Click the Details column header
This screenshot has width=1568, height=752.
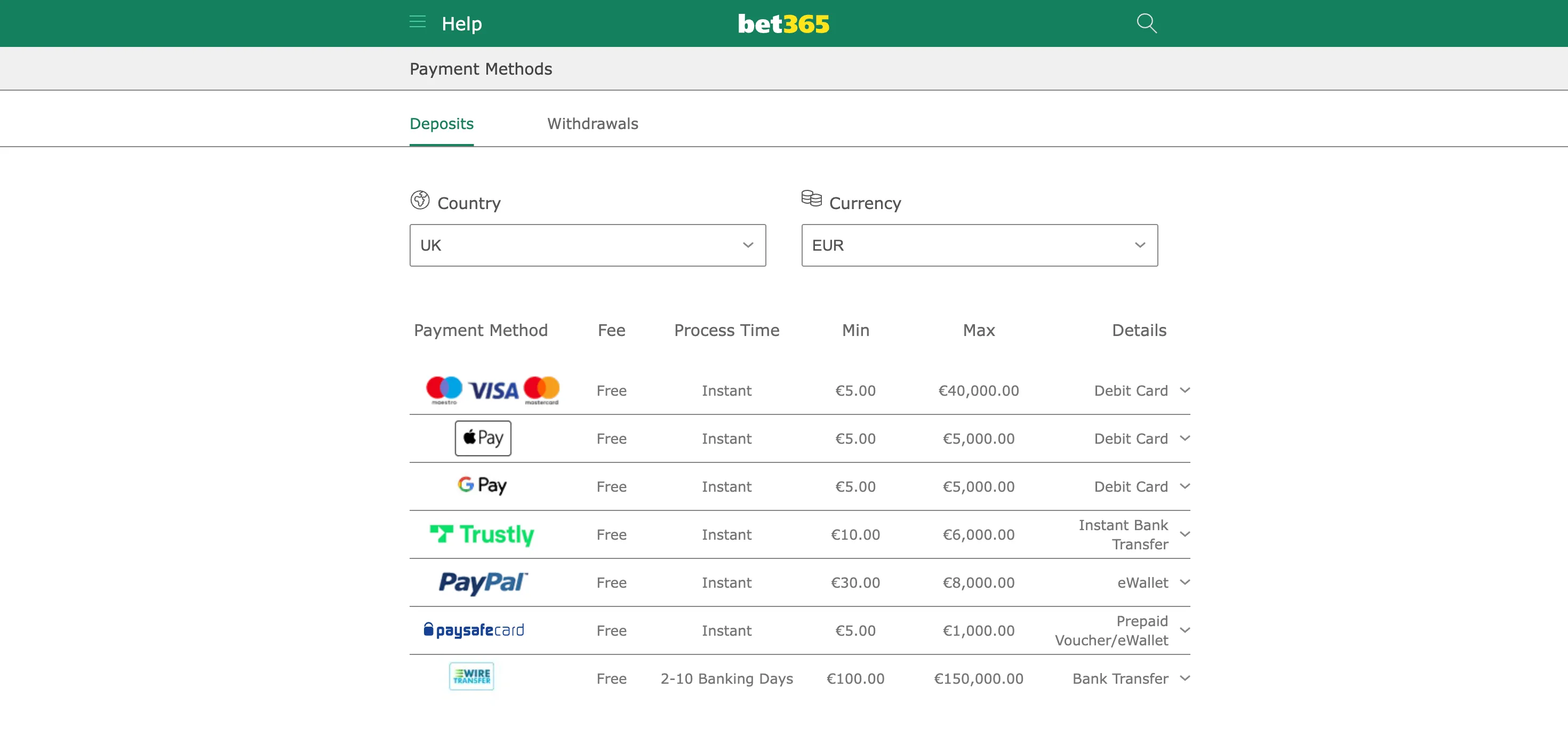click(x=1139, y=330)
